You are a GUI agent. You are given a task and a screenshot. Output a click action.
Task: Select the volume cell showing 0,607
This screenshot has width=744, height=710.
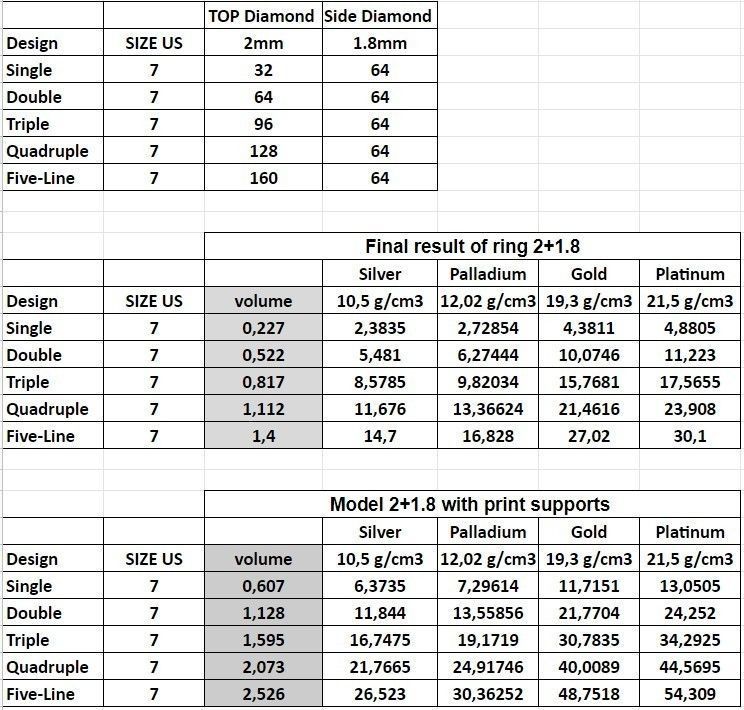[x=264, y=586]
